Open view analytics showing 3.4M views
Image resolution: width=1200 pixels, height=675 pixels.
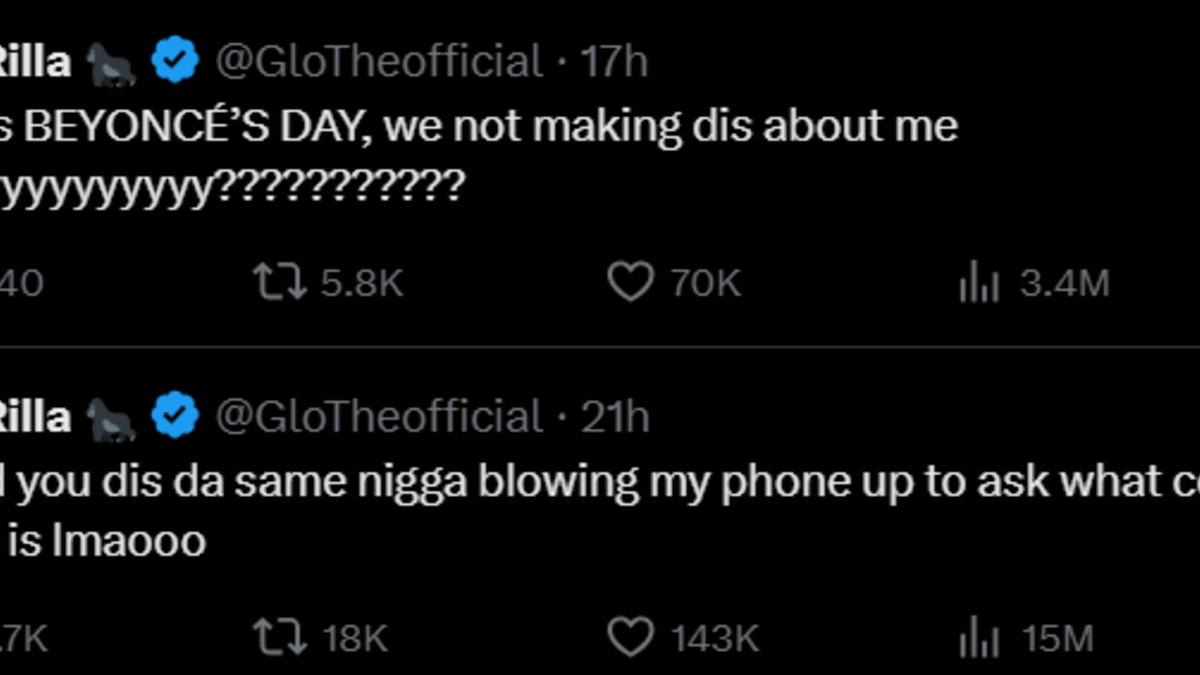[x=980, y=285]
